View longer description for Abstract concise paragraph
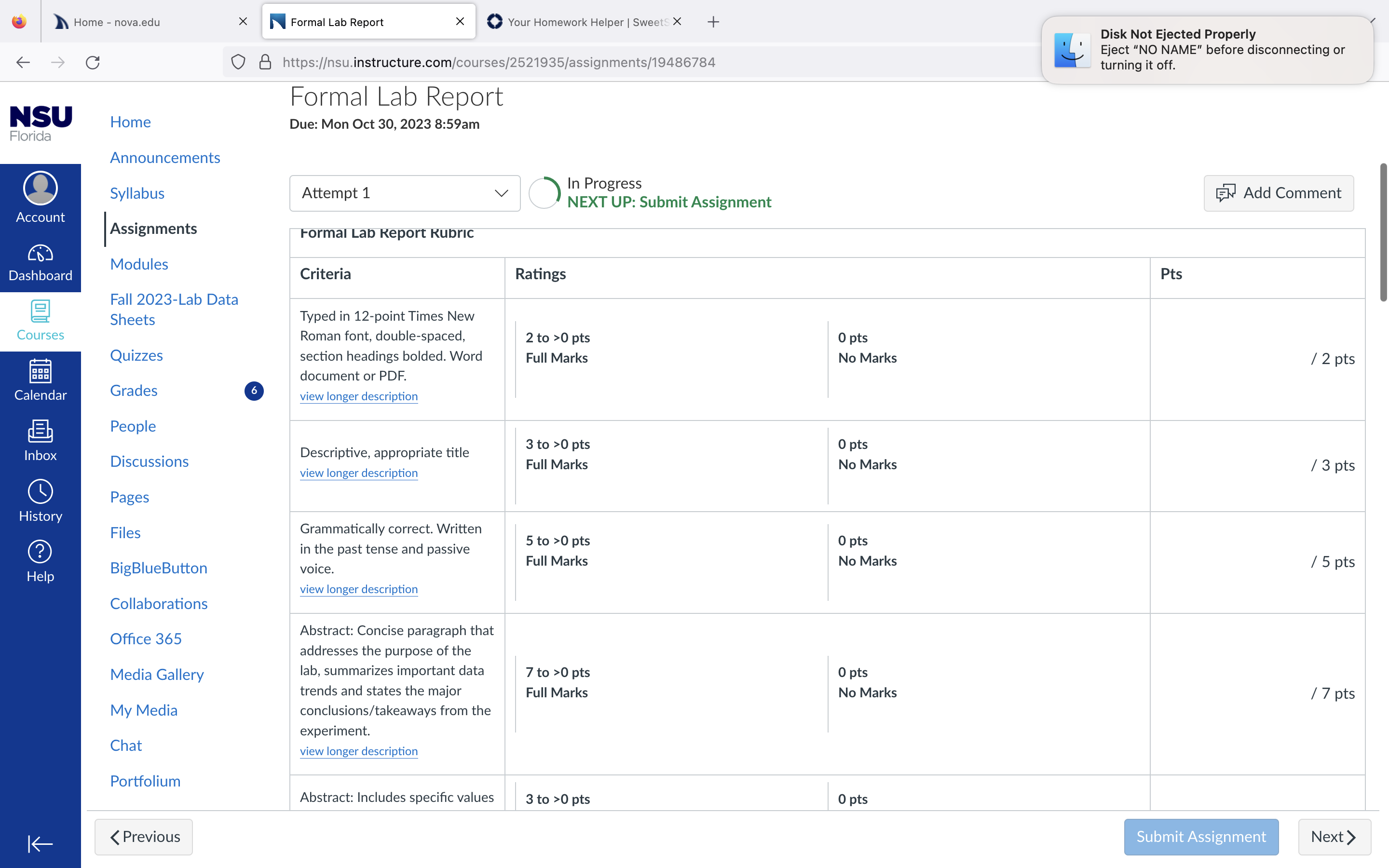This screenshot has width=1389, height=868. pyautogui.click(x=359, y=751)
